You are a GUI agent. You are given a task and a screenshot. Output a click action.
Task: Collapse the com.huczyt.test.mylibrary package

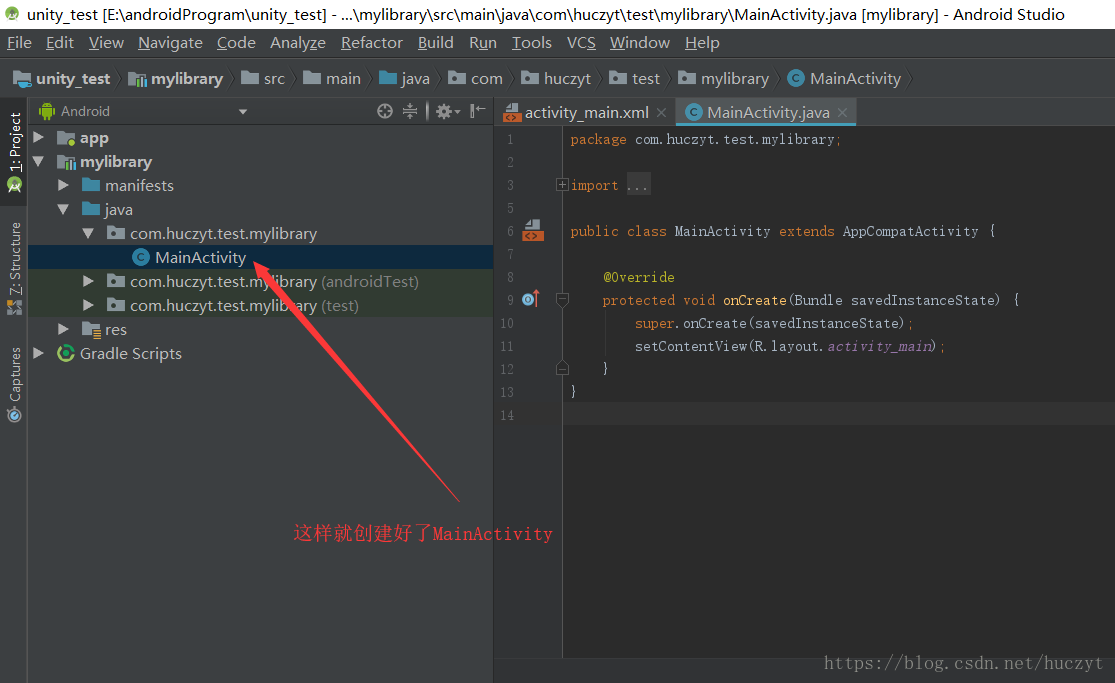pyautogui.click(x=88, y=233)
